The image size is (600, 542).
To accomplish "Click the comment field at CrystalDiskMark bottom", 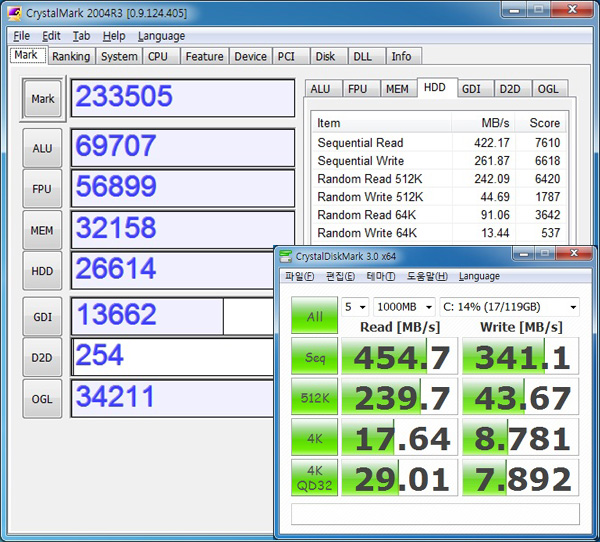I will (435, 514).
